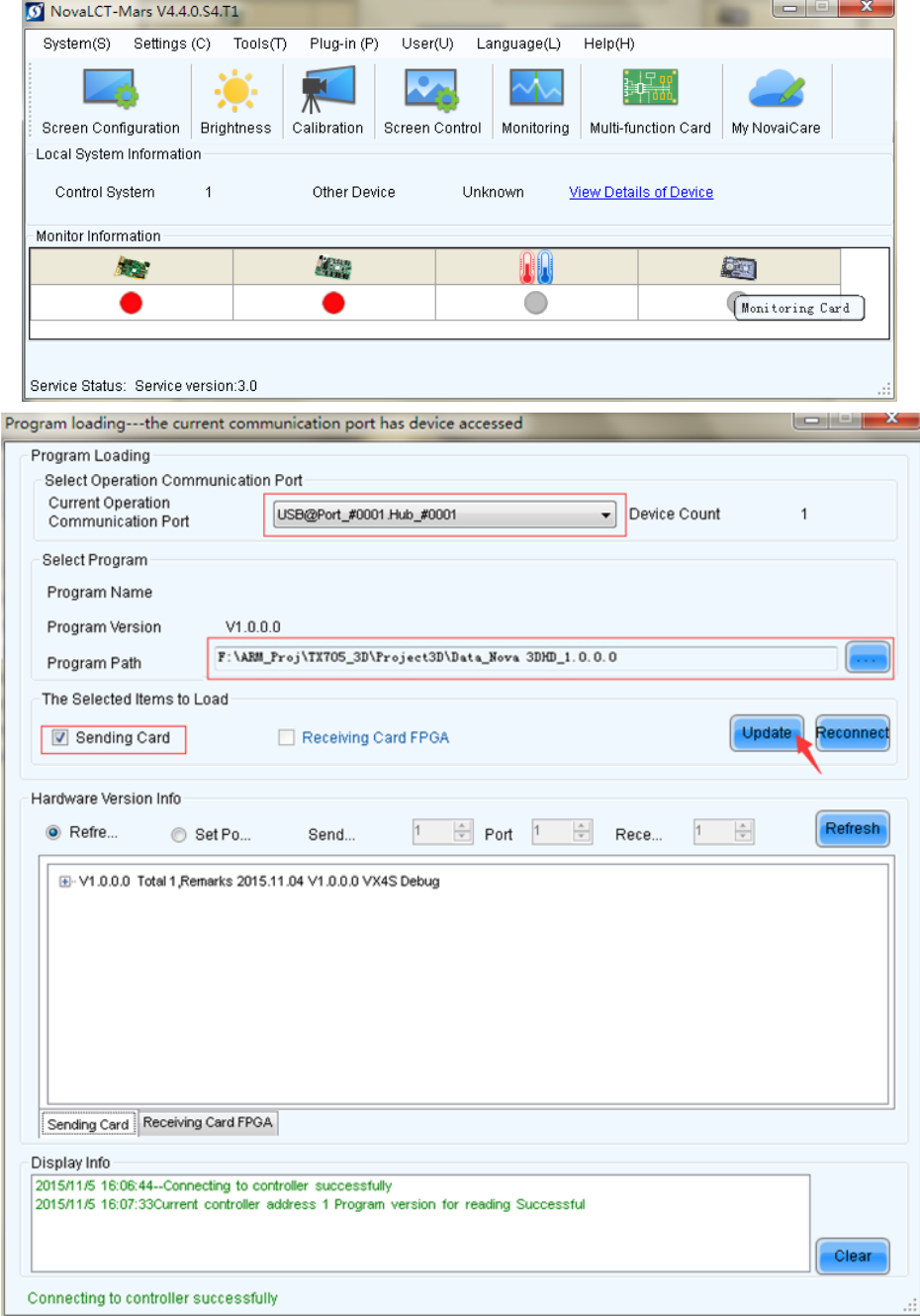Open Multi-function Card tool
Screen dimensions: 920x1316
650,102
